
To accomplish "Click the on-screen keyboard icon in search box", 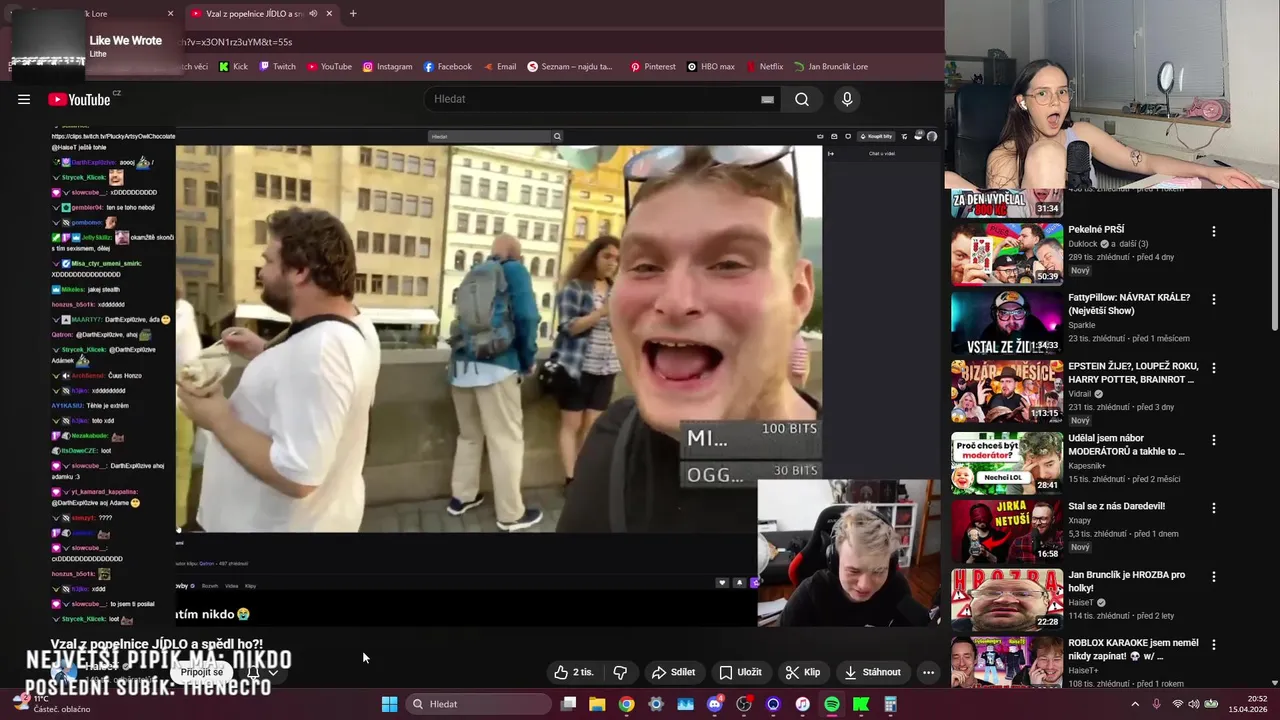I will coord(767,99).
